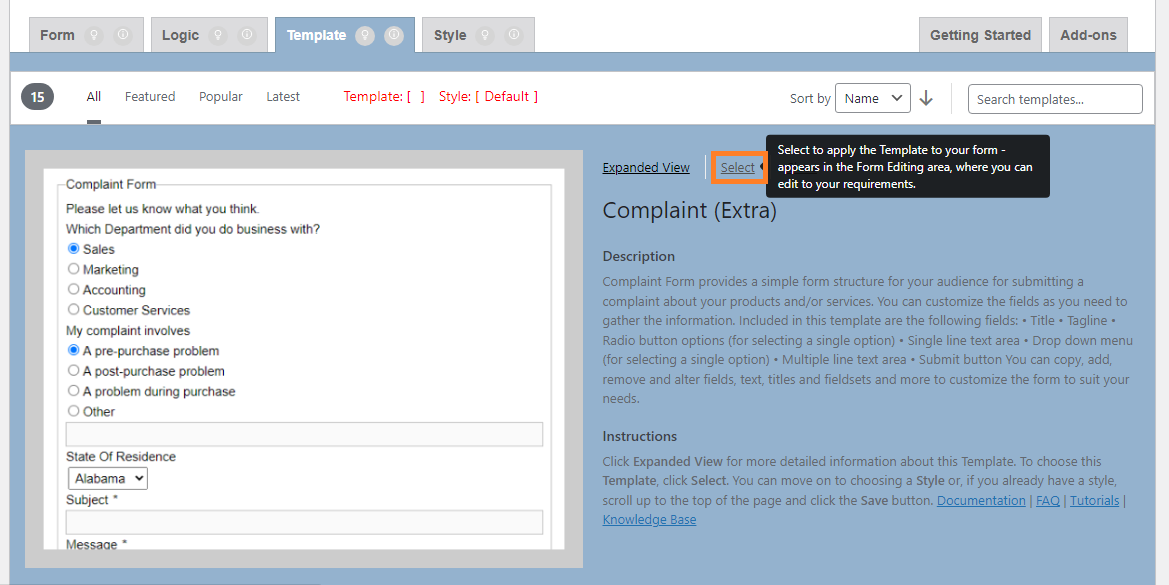The width and height of the screenshot is (1169, 585).
Task: Click the Search templates input field
Action: click(1055, 99)
